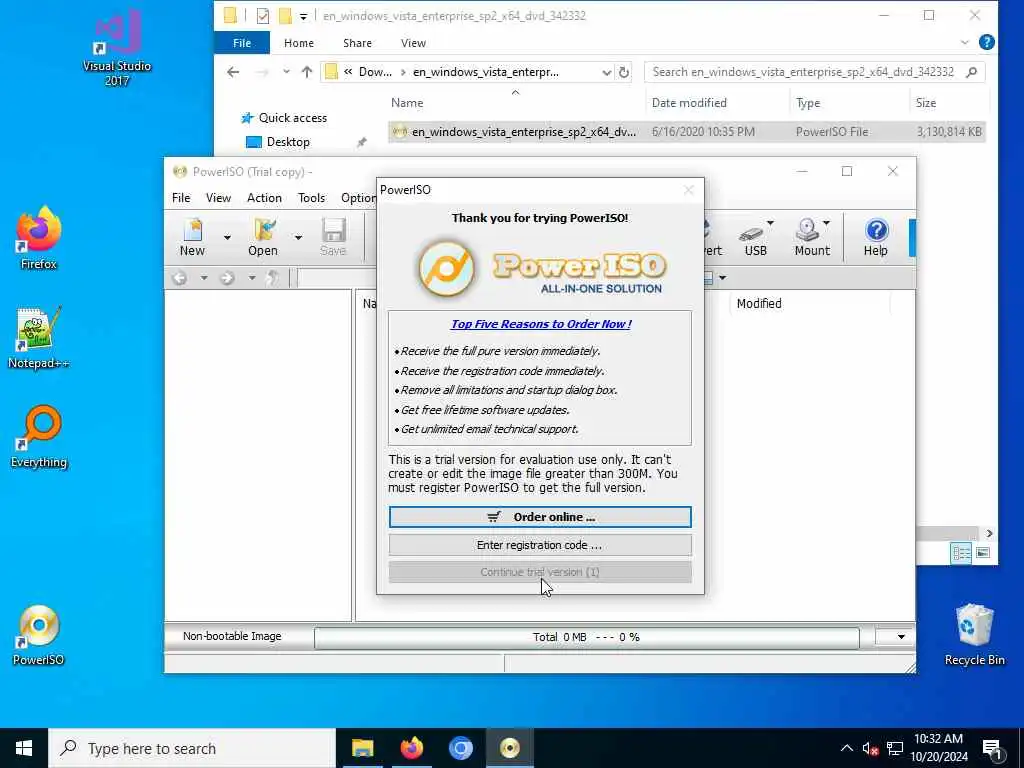This screenshot has width=1024, height=768.
Task: Click the taskbar search box
Action: click(192, 748)
